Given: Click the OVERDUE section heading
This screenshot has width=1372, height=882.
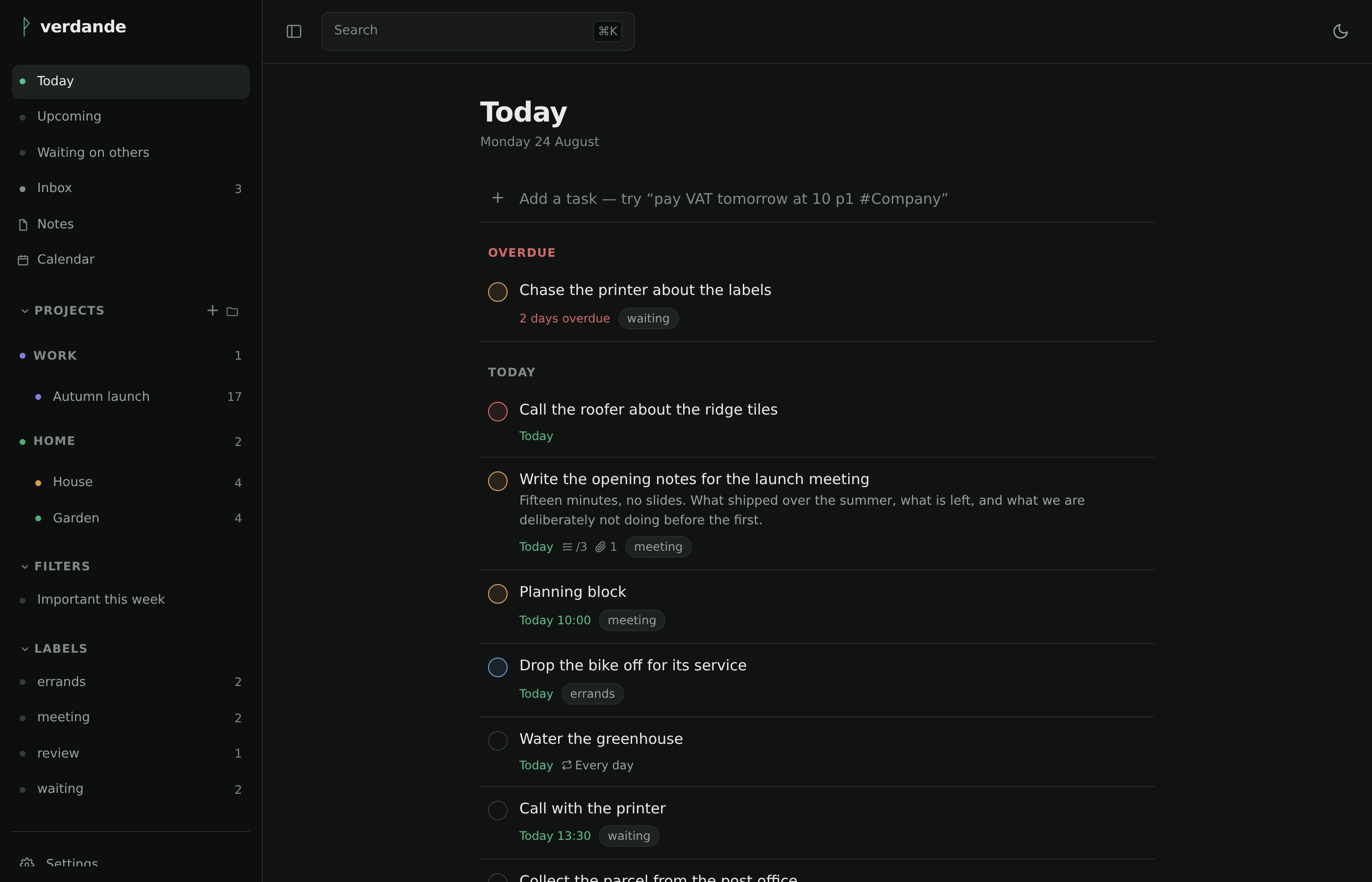Looking at the screenshot, I should pos(521,252).
